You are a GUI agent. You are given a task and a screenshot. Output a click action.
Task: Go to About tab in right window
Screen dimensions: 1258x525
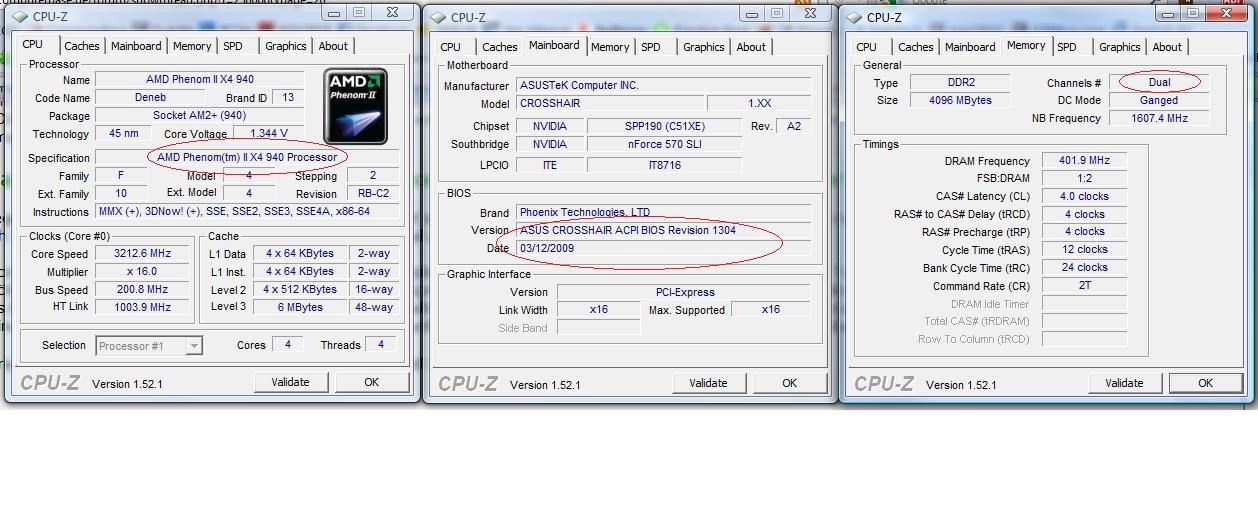point(1167,47)
